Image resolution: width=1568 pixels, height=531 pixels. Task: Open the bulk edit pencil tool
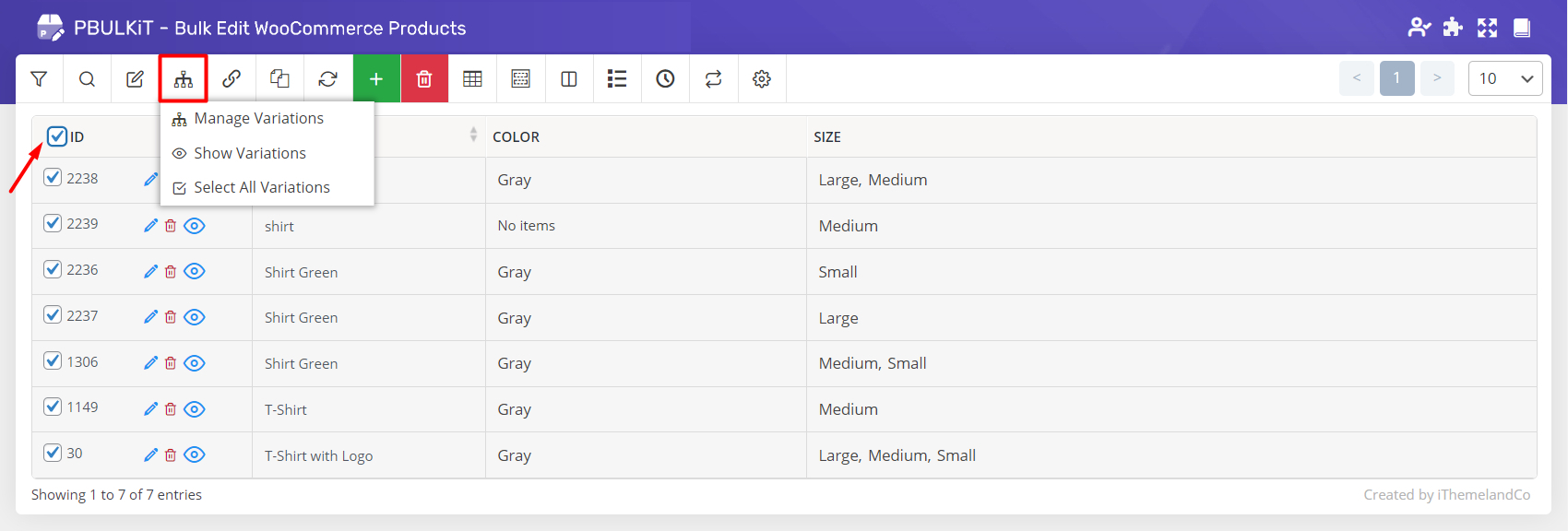[135, 79]
